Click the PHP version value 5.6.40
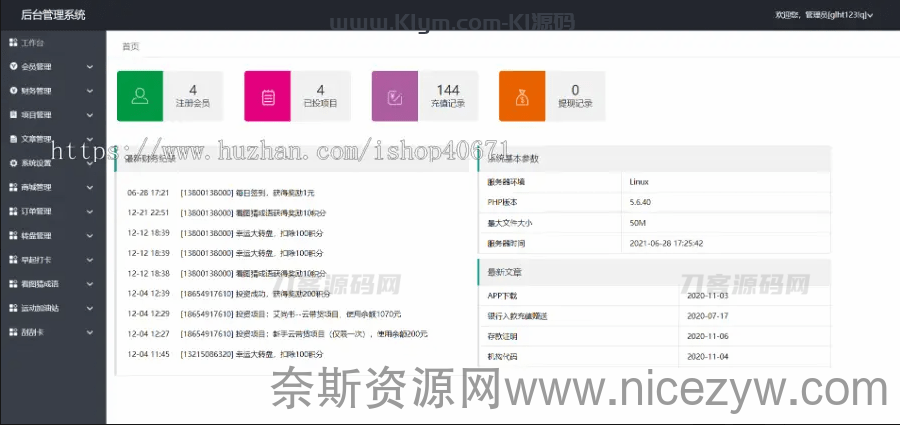Screen dimensions: 900x425 (640, 202)
